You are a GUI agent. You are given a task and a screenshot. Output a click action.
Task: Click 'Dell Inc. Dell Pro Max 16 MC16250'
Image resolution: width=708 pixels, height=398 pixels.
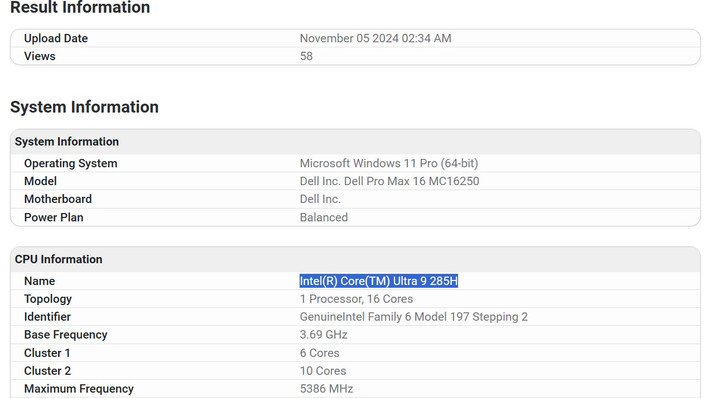point(389,181)
